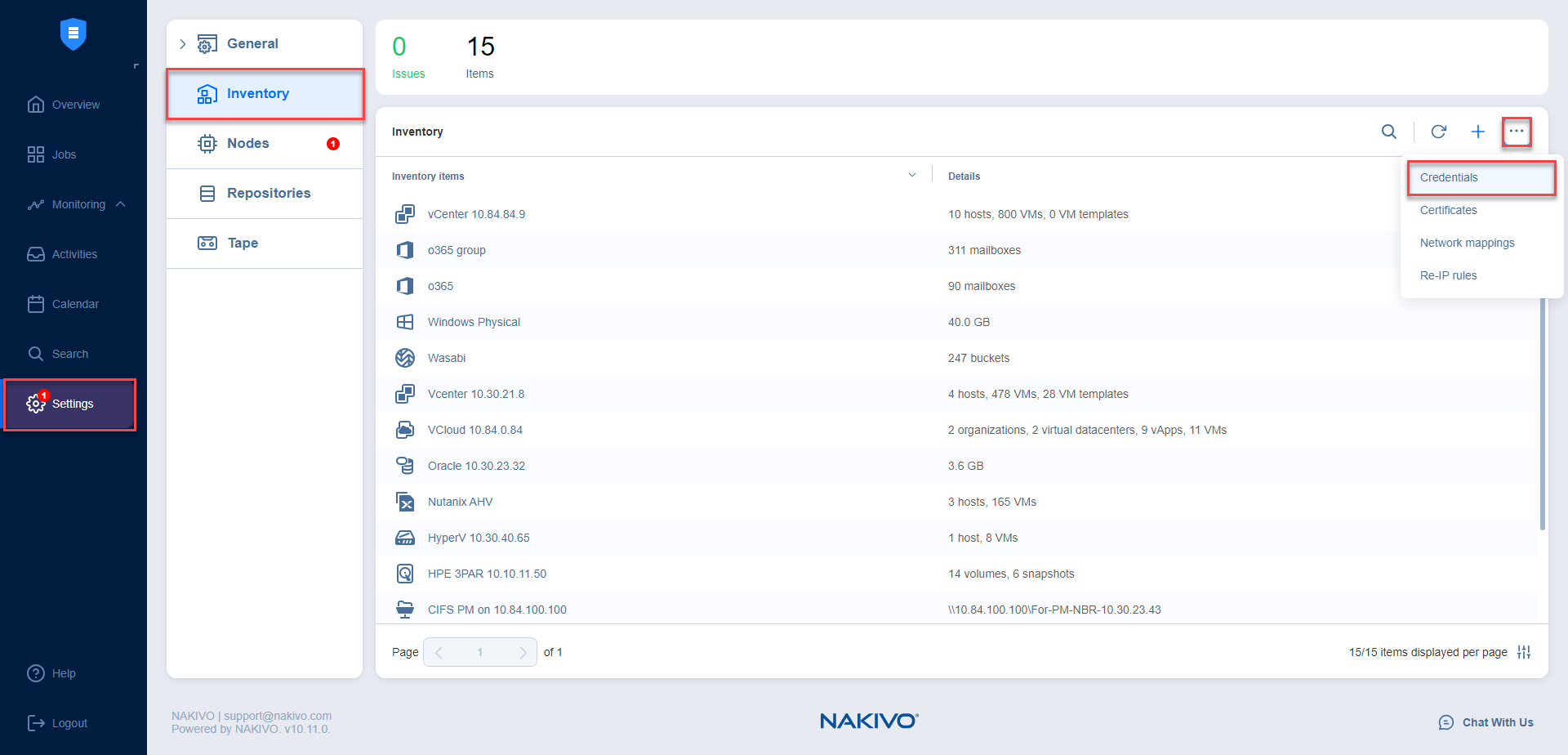The image size is (1568, 755).
Task: Click the search magnifier icon in Inventory header
Action: point(1388,132)
